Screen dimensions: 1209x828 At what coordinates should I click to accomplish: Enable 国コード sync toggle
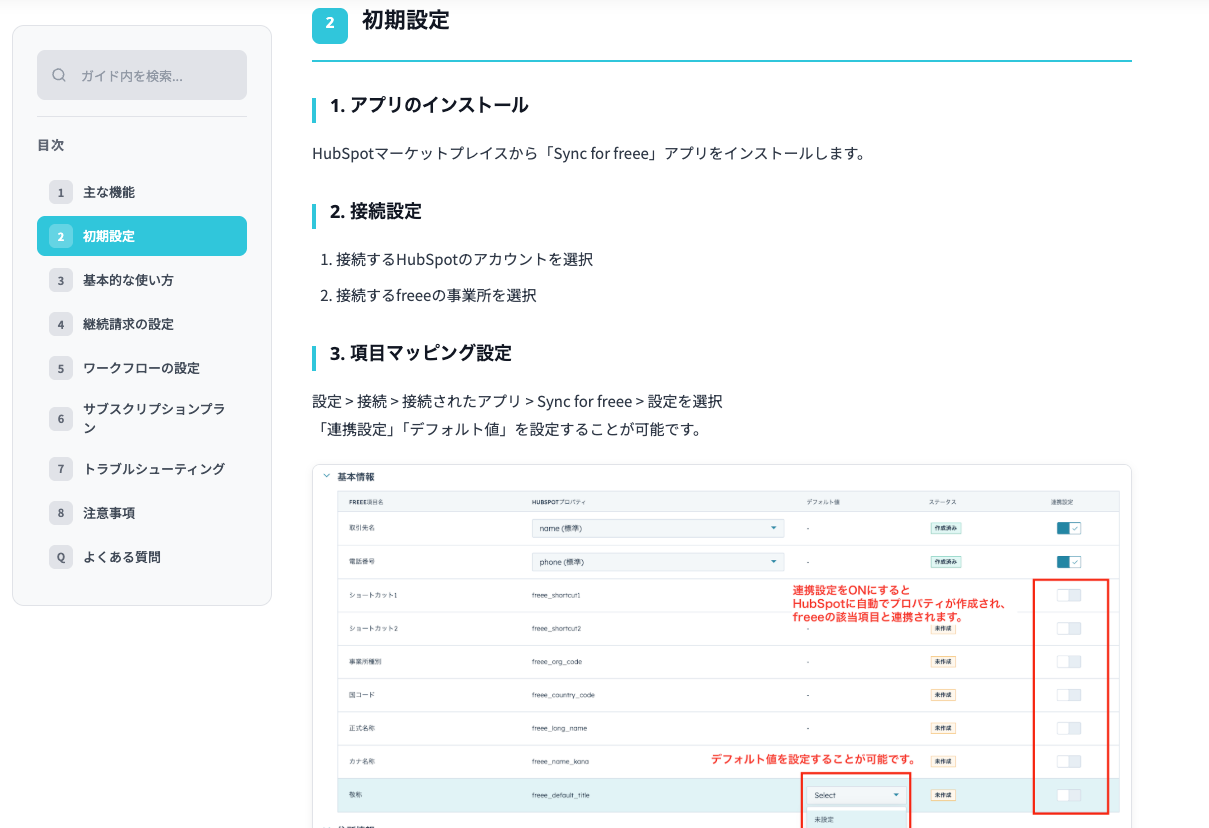[1068, 695]
